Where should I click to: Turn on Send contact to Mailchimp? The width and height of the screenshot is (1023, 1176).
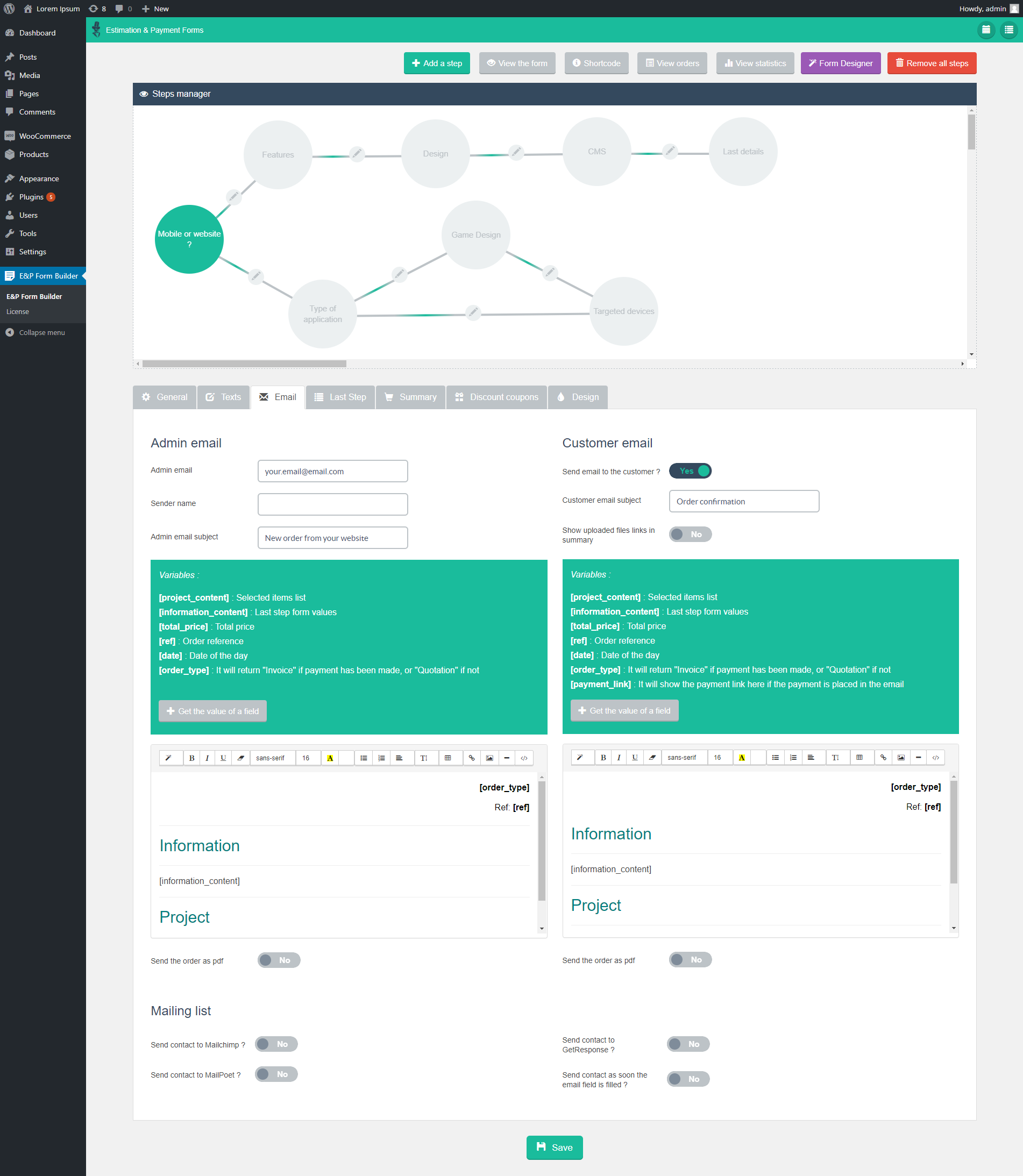pyautogui.click(x=276, y=1044)
